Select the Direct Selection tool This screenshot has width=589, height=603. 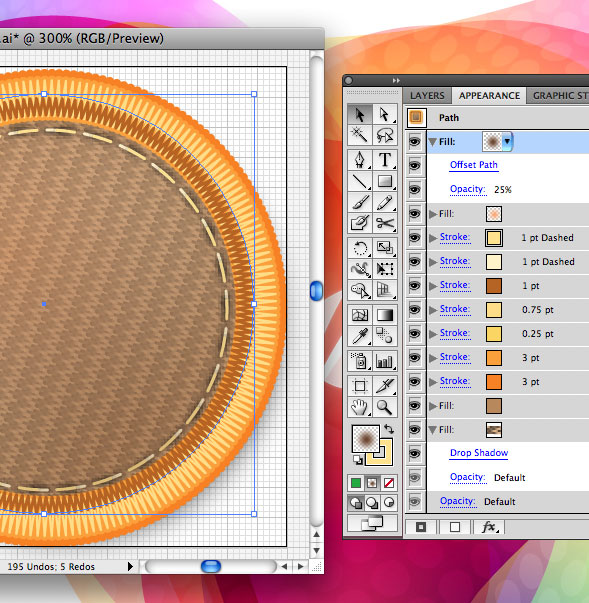coord(384,114)
